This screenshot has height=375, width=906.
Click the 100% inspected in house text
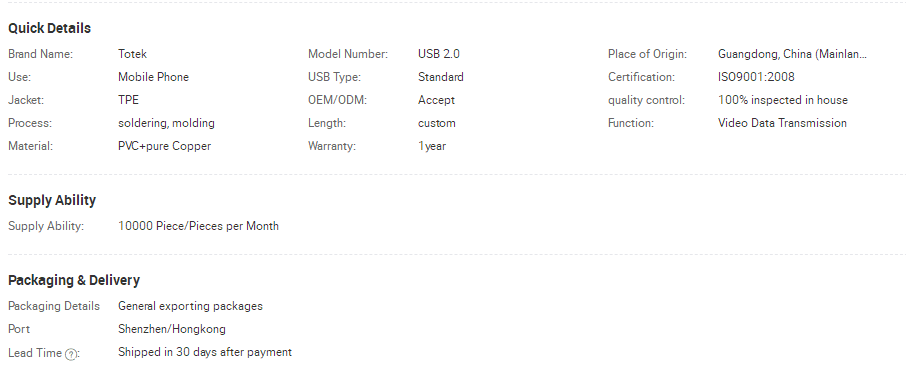(x=782, y=100)
